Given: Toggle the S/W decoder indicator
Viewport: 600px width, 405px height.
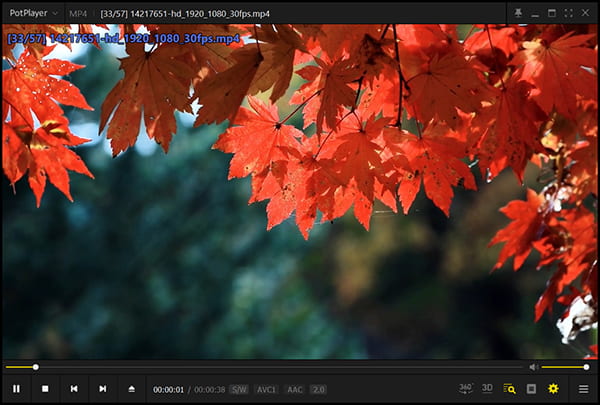Looking at the screenshot, I should pos(239,390).
